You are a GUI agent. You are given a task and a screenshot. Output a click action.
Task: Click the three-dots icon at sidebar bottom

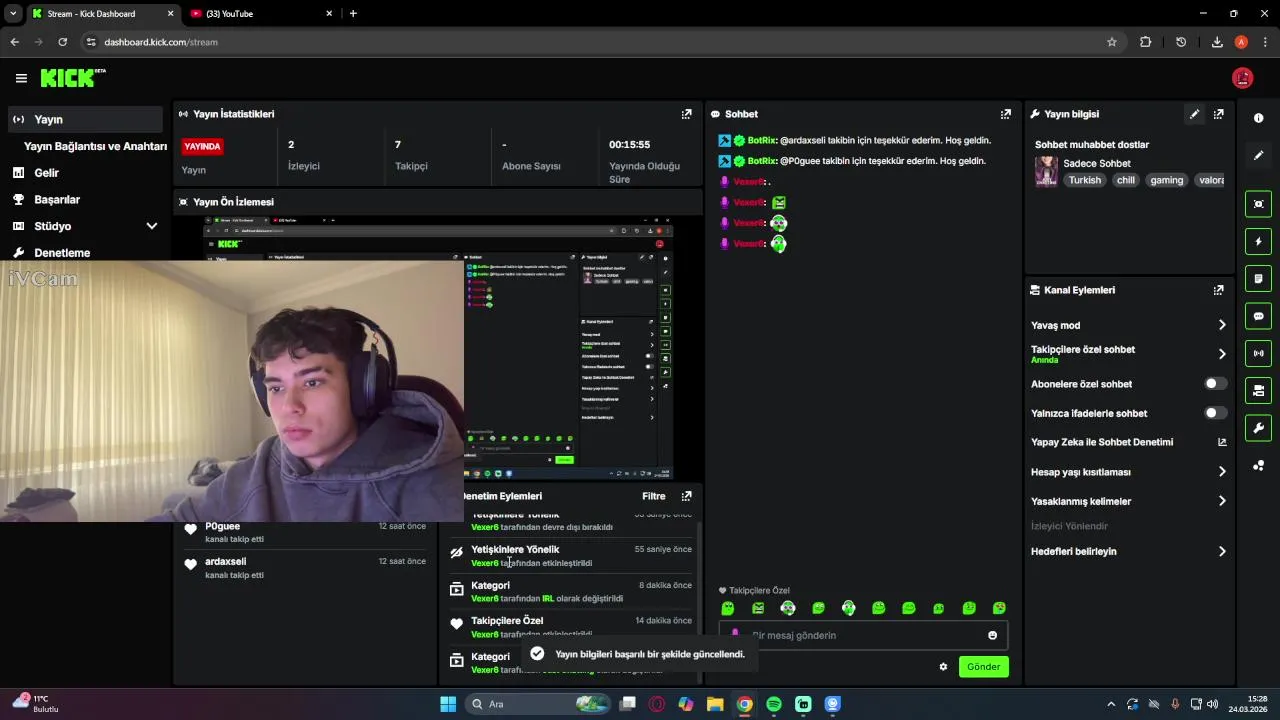tap(1258, 466)
